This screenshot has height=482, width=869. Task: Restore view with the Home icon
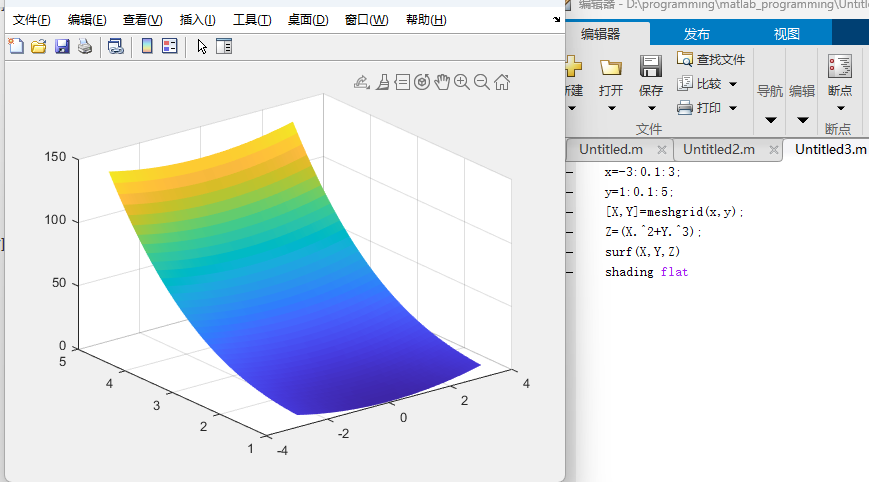coord(502,82)
